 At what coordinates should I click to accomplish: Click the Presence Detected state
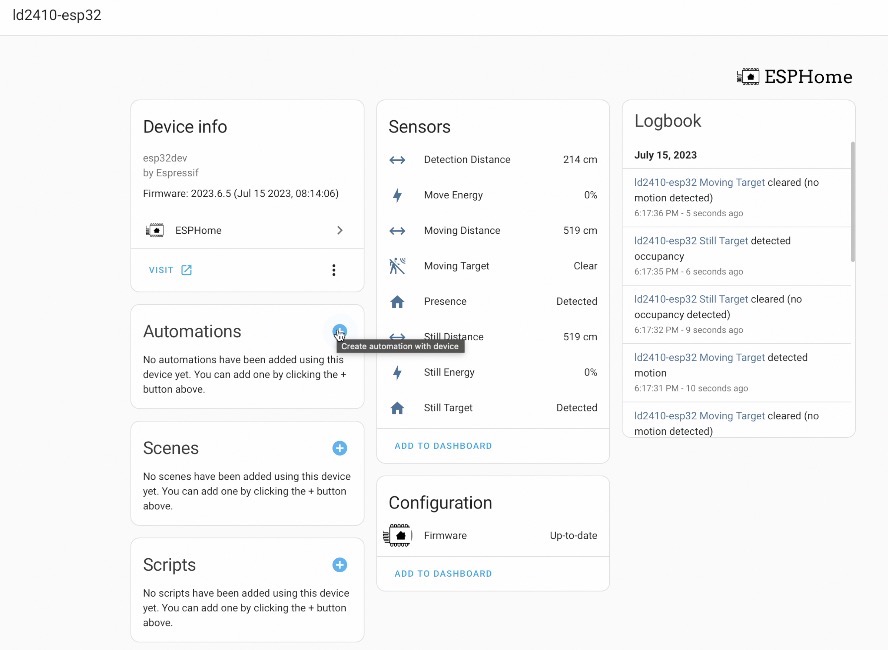coord(577,301)
